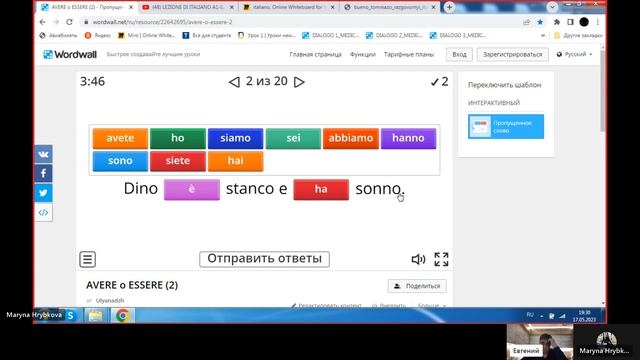Click the Wordwall logo

[70, 54]
